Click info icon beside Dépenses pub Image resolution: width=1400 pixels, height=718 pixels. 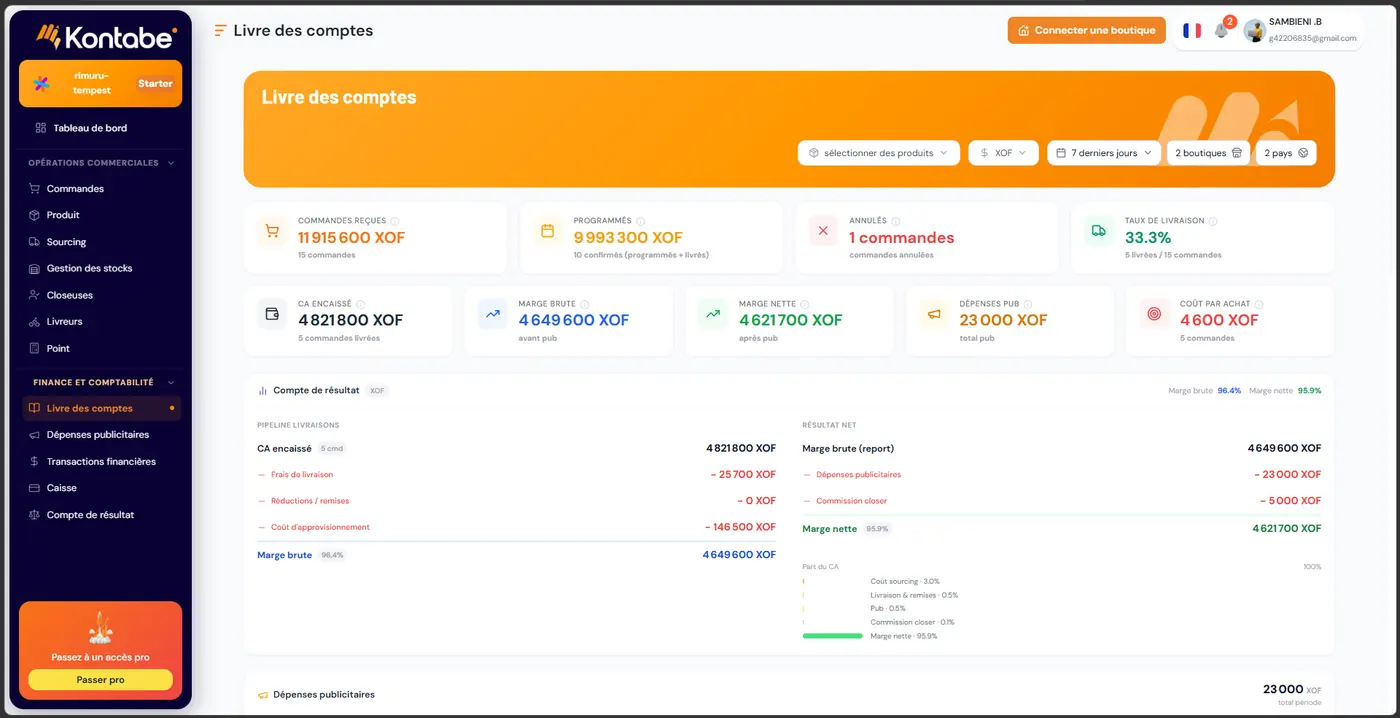1027,304
